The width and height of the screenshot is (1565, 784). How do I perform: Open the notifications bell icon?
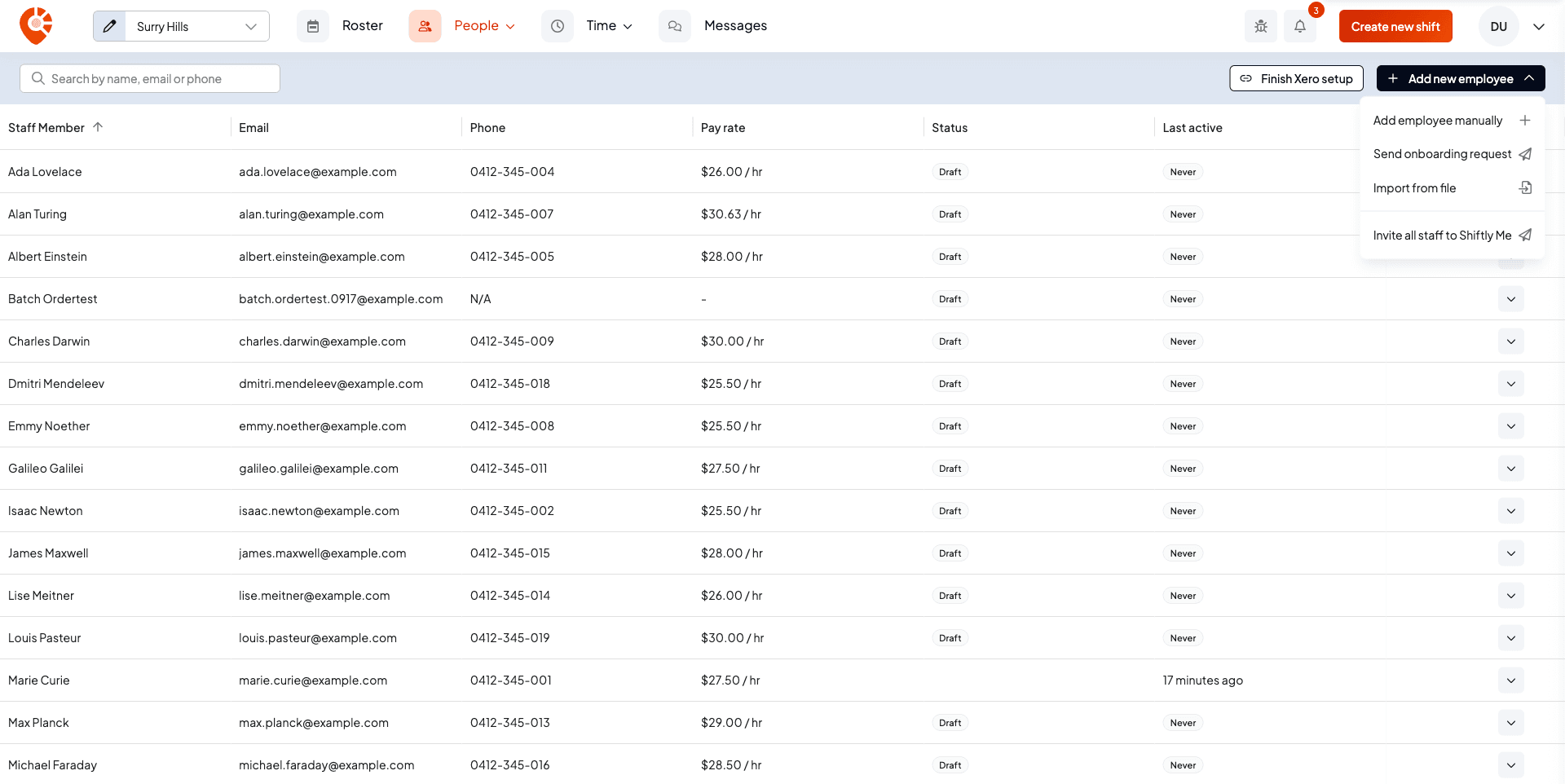coord(1300,26)
